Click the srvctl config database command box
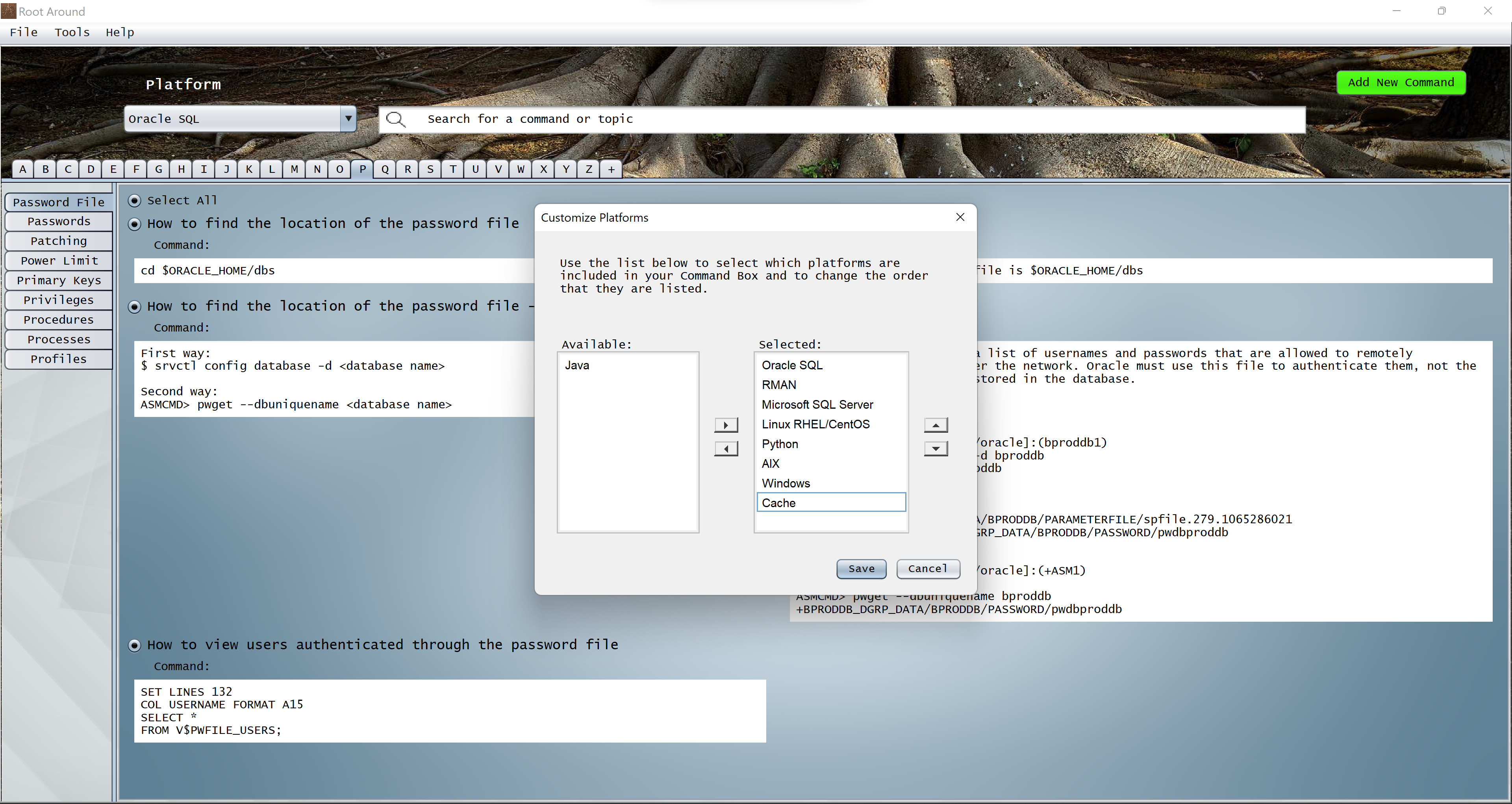1512x804 pixels. tap(335, 379)
